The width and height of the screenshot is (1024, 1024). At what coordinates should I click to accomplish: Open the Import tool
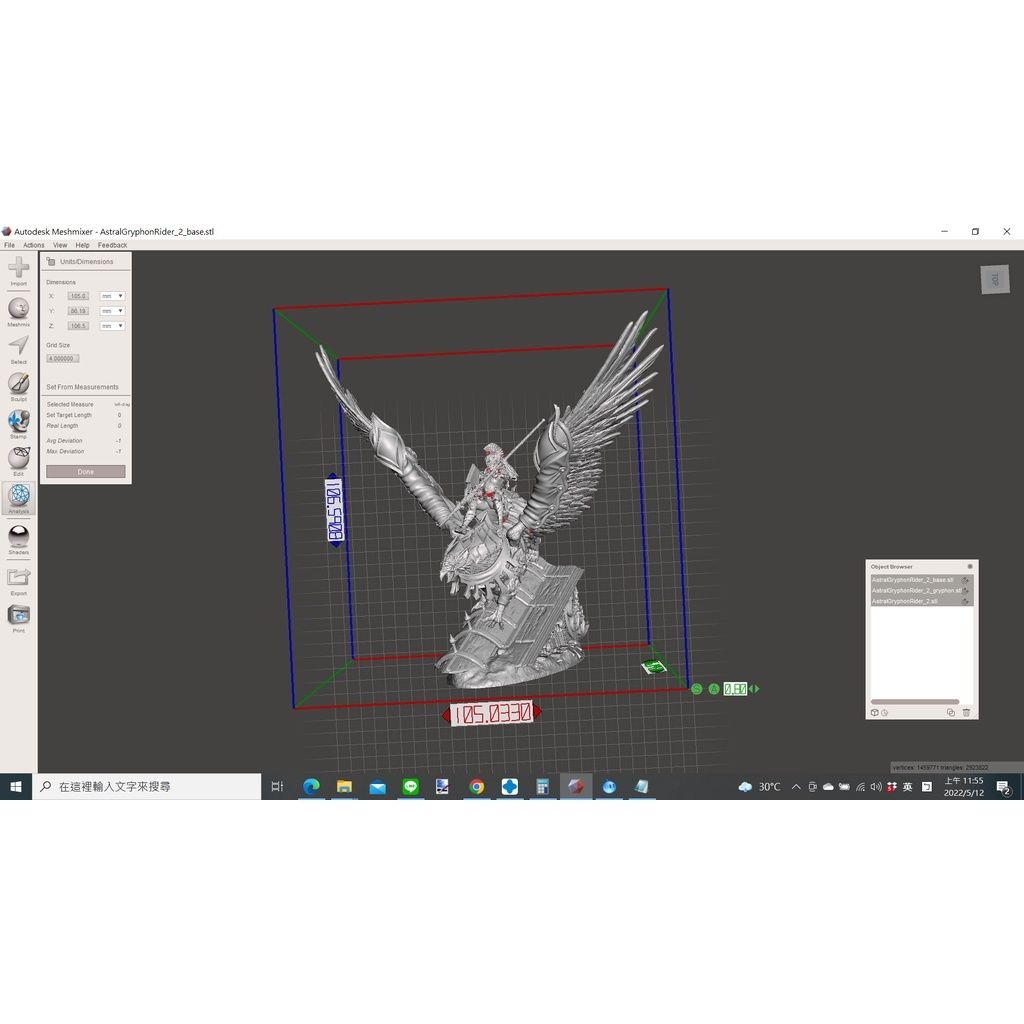click(x=18, y=268)
